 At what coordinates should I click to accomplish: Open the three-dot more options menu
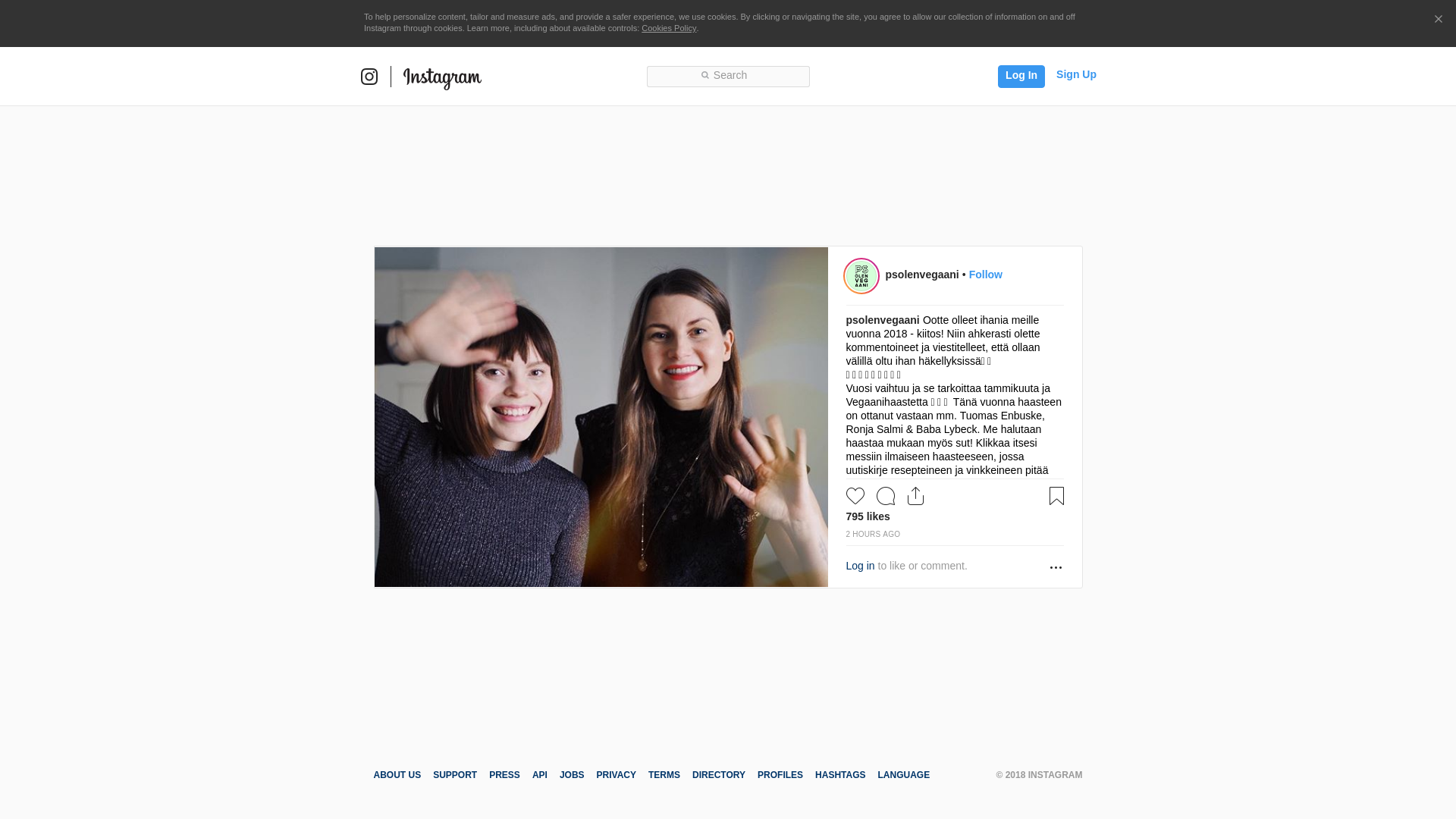point(1056,567)
